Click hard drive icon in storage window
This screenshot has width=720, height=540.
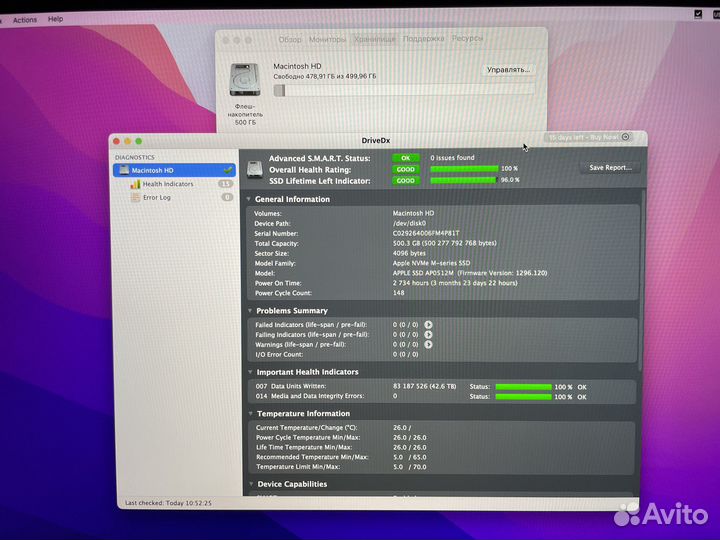pyautogui.click(x=245, y=80)
